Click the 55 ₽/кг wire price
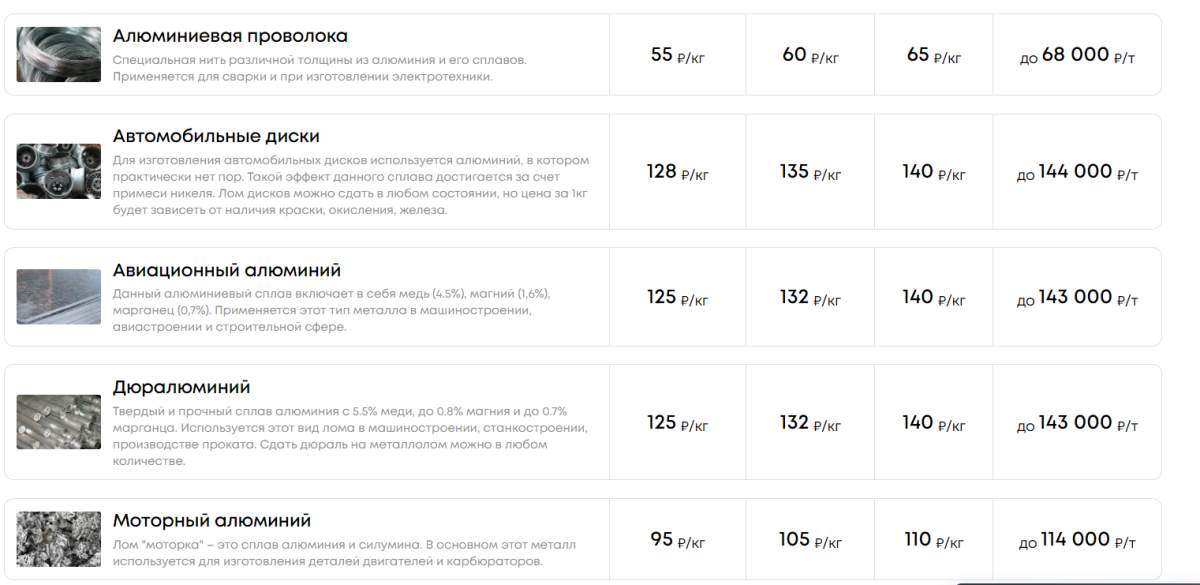 pyautogui.click(x=678, y=55)
